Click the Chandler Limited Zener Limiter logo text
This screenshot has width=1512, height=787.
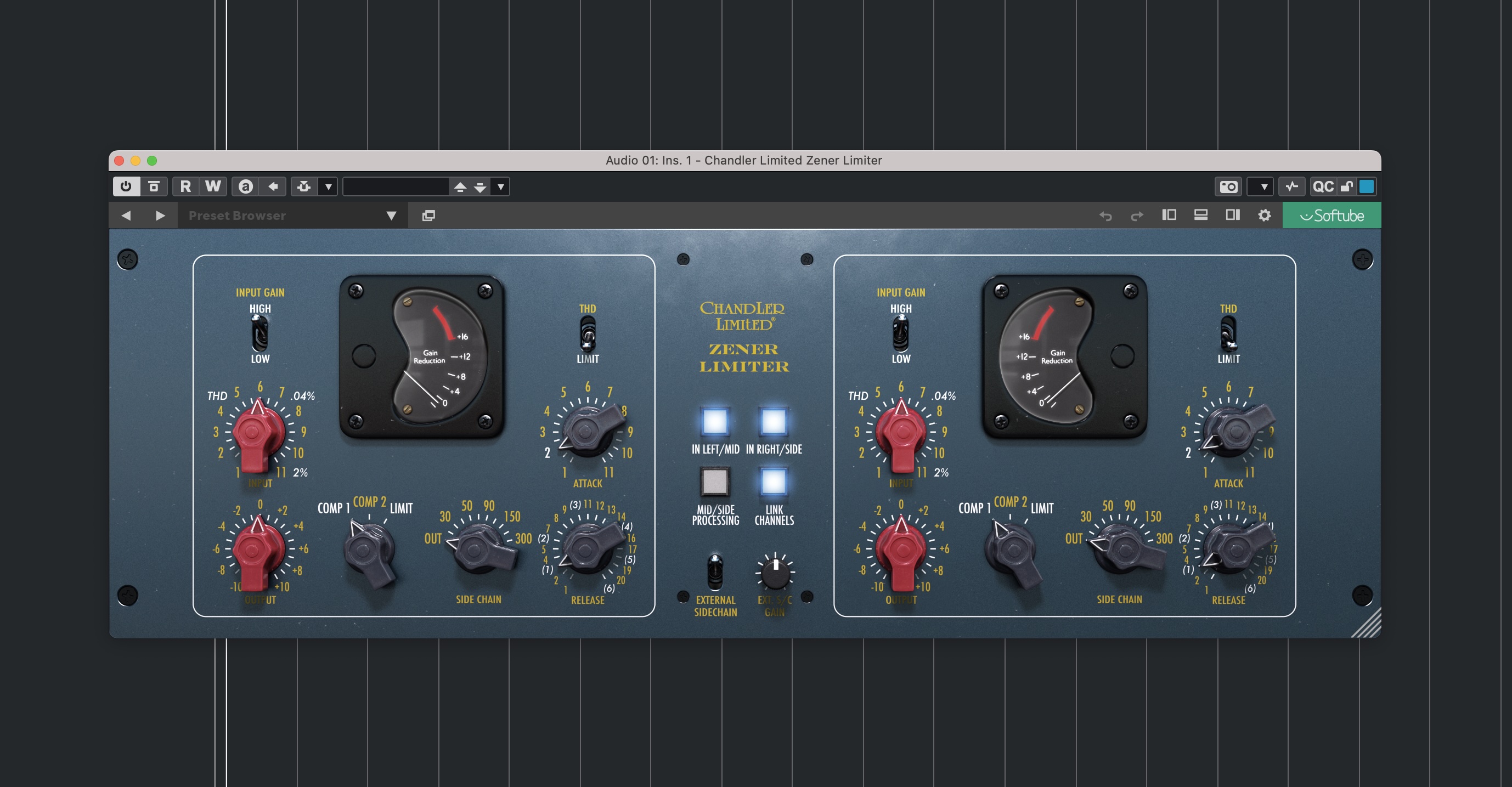(744, 337)
